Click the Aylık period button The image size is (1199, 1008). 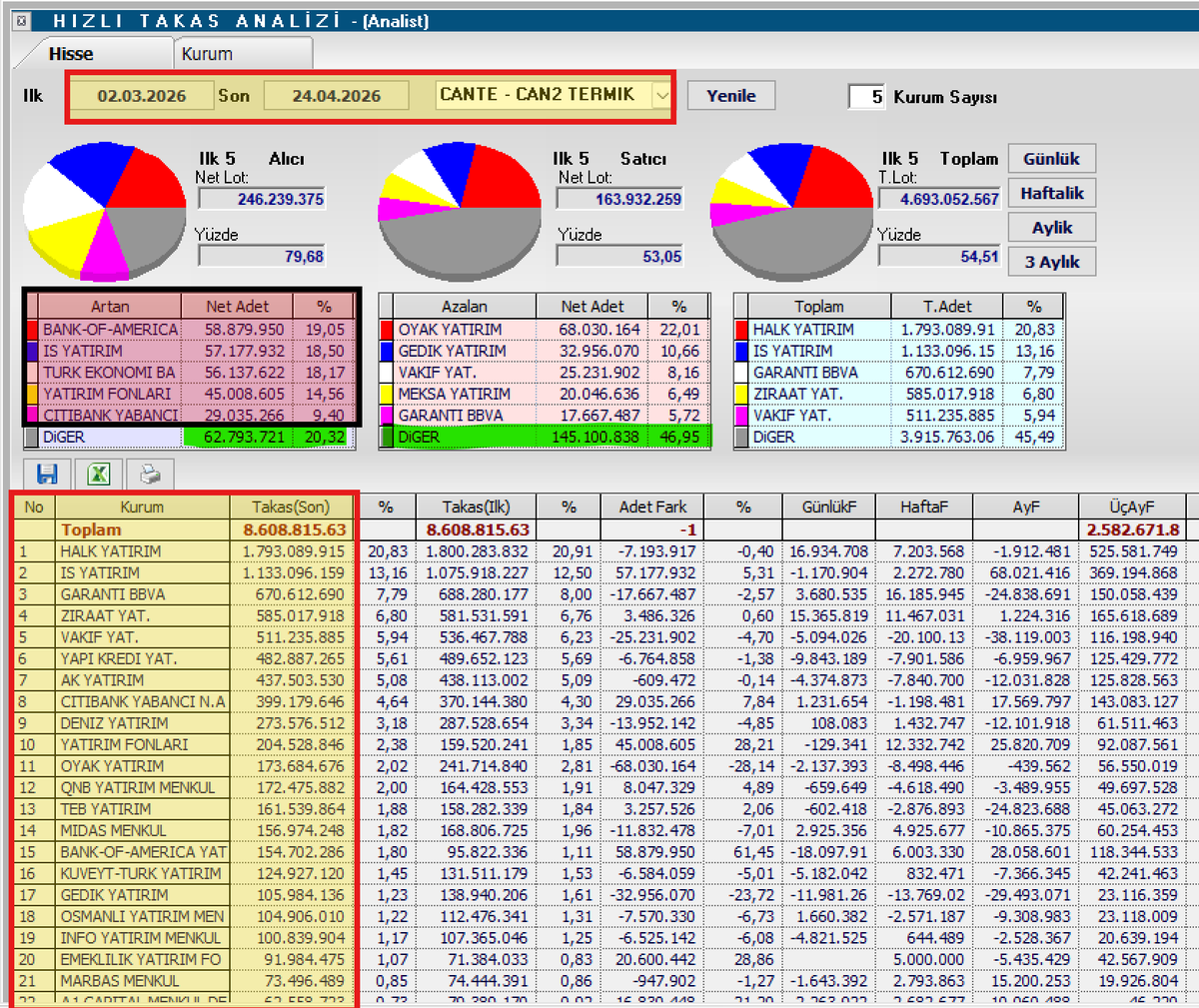[x=1051, y=228]
